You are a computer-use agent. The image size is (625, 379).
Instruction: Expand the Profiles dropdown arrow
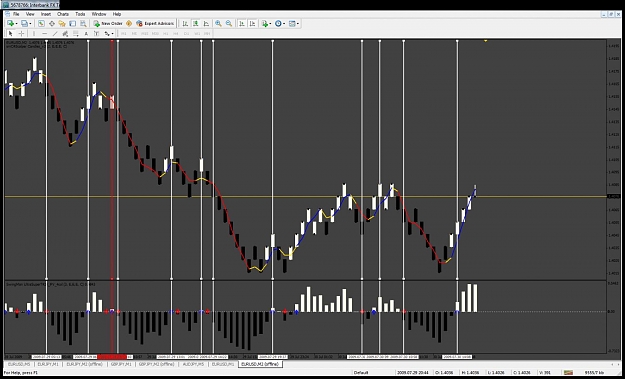pyautogui.click(x=31, y=24)
